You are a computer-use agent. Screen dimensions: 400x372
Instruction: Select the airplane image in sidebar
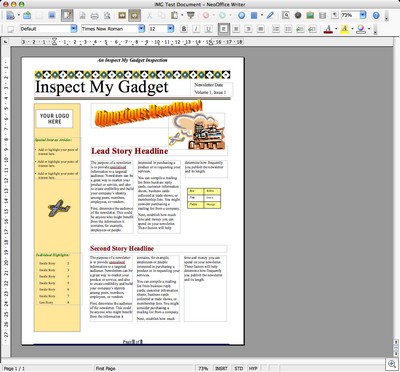pyautogui.click(x=59, y=208)
